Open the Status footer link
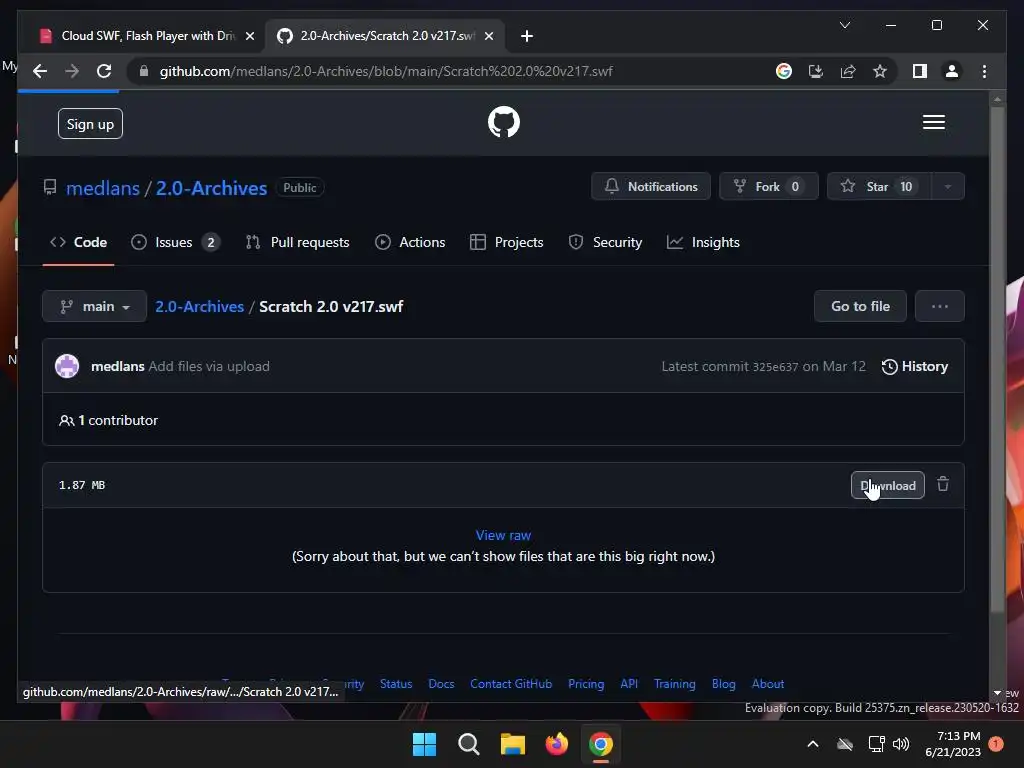Image resolution: width=1024 pixels, height=768 pixels. (x=396, y=684)
